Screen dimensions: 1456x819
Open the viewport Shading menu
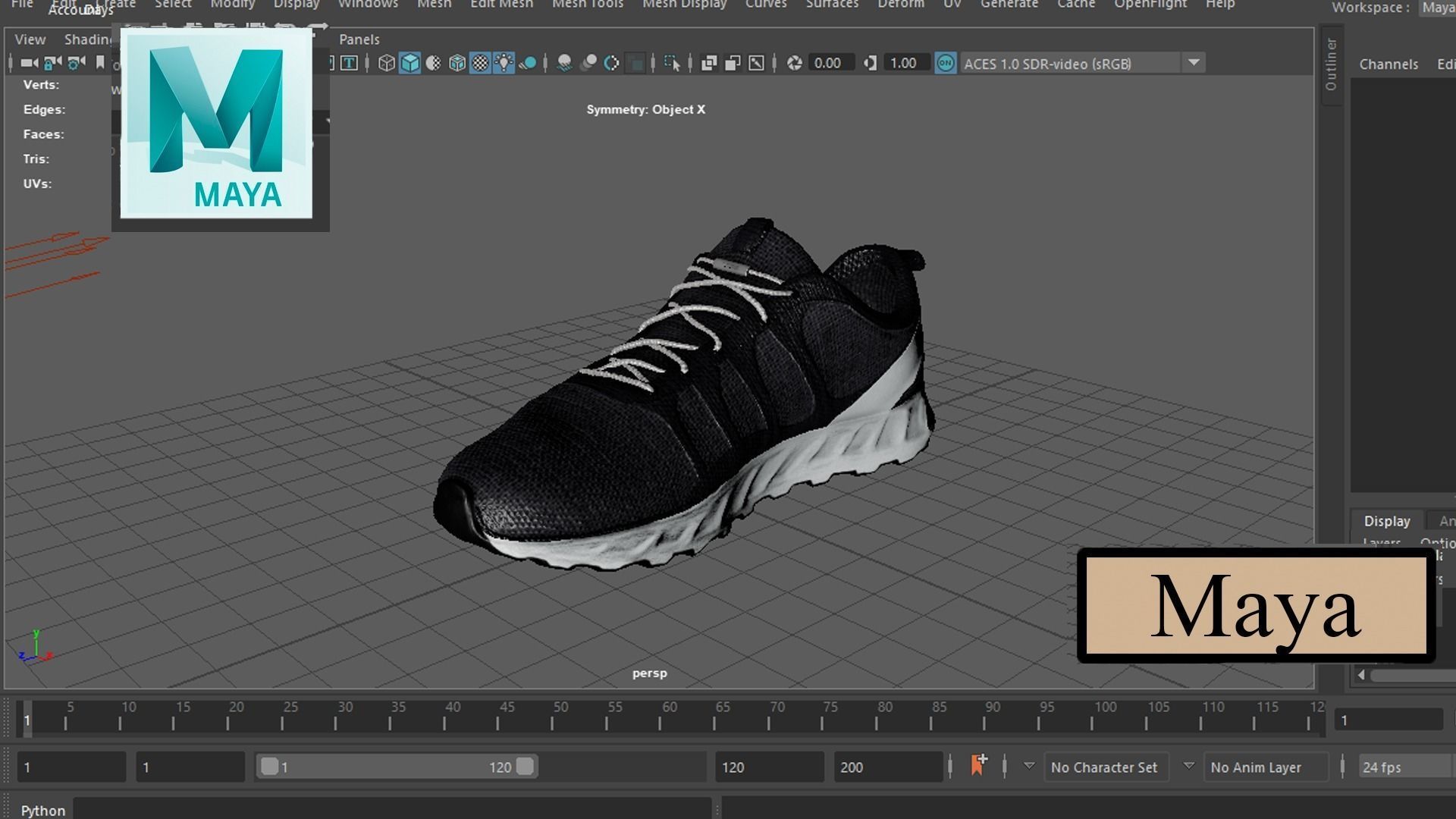(89, 39)
